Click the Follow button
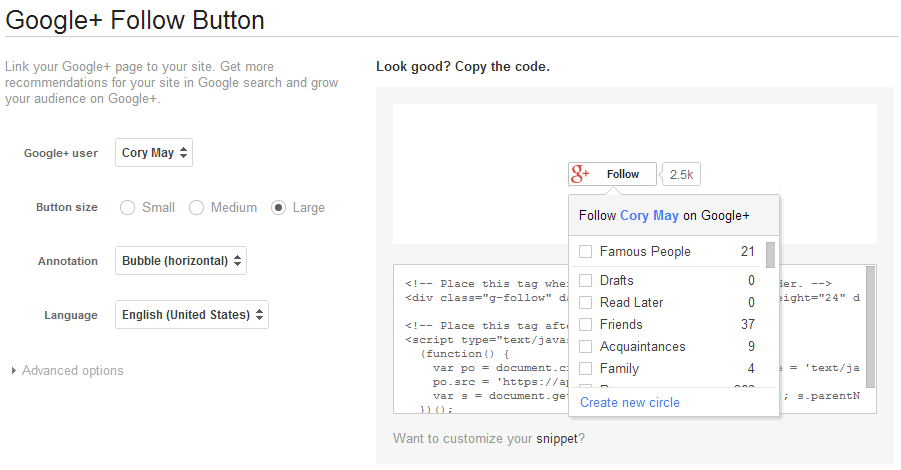901x470 pixels. (622, 174)
